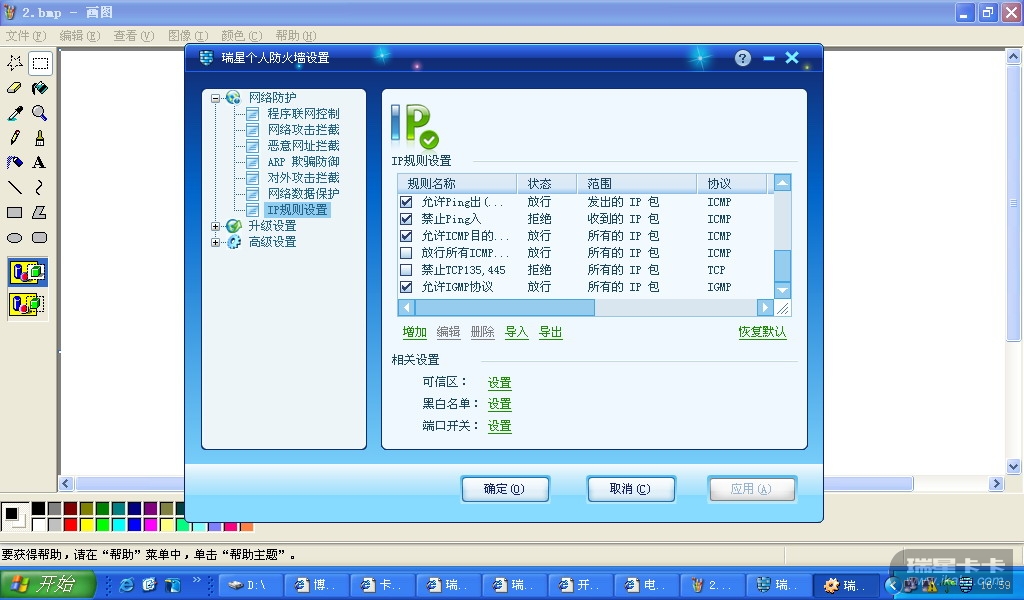Choose the Polygon shape tool

[x=40, y=213]
